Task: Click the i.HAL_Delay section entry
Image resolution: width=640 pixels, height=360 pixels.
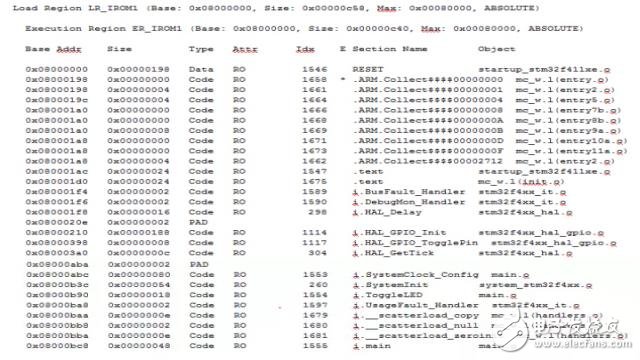Action: pos(387,212)
